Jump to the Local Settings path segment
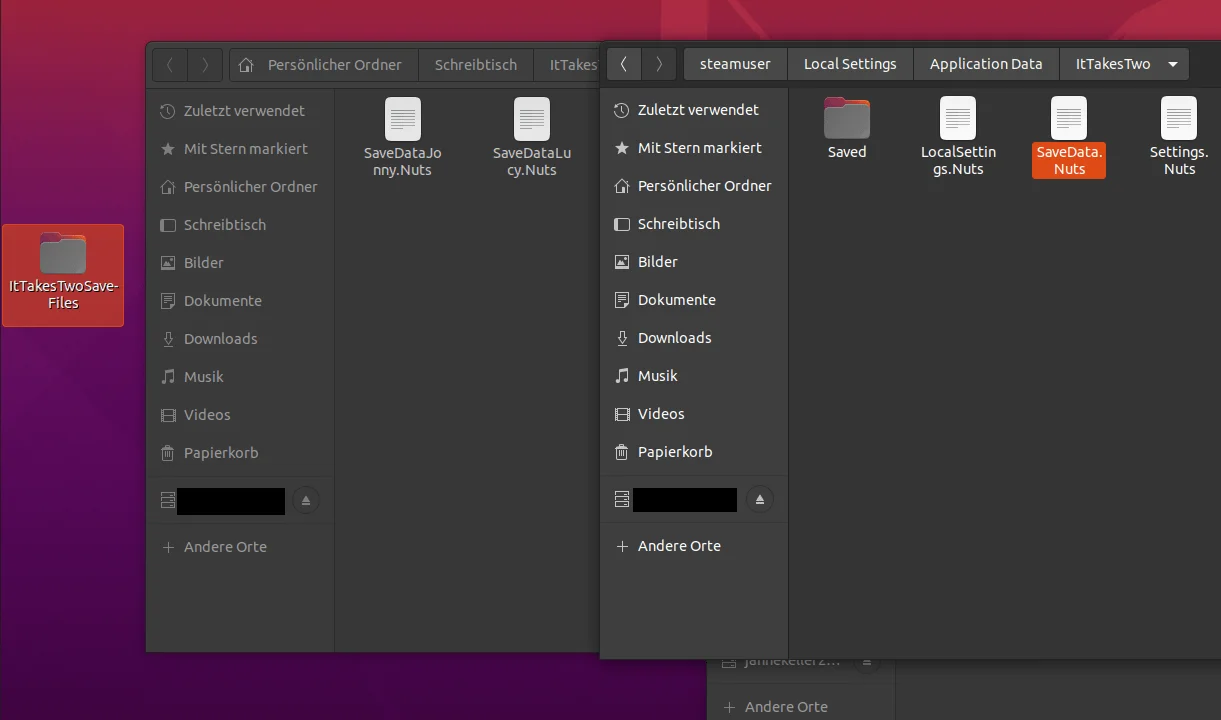 [x=850, y=64]
